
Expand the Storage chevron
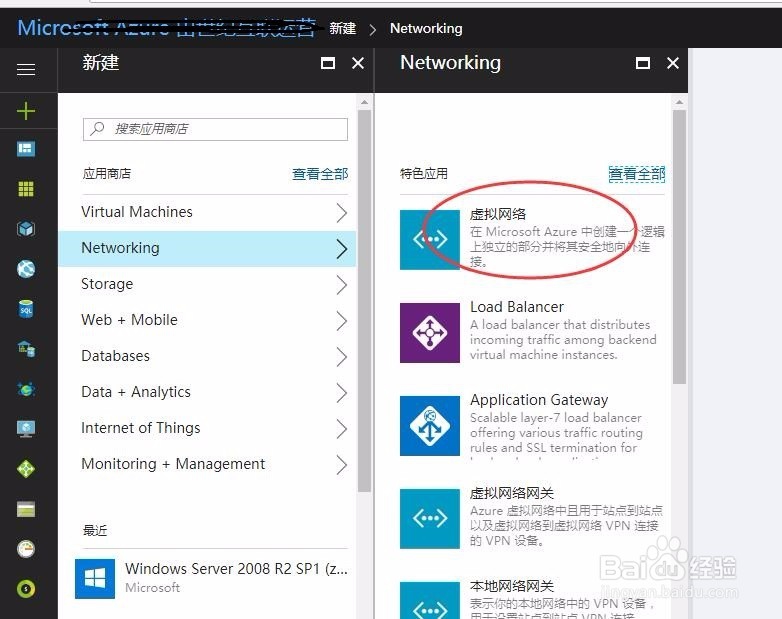tap(342, 285)
